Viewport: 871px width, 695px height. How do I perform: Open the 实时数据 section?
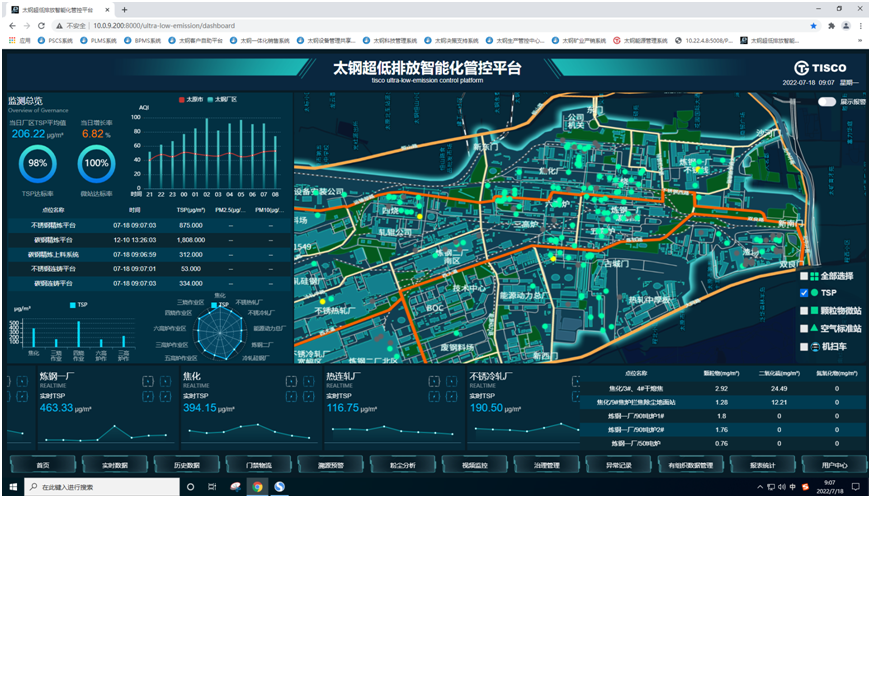(x=115, y=464)
